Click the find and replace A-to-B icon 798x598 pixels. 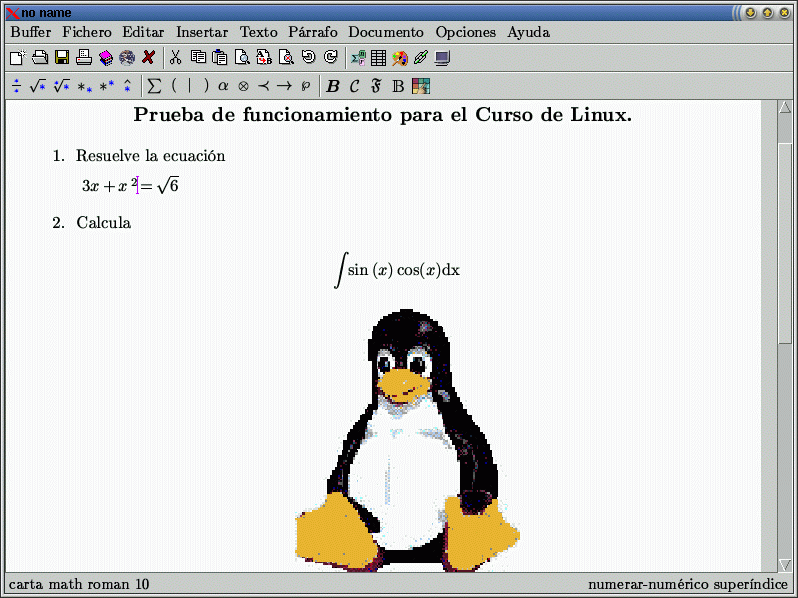pos(264,58)
